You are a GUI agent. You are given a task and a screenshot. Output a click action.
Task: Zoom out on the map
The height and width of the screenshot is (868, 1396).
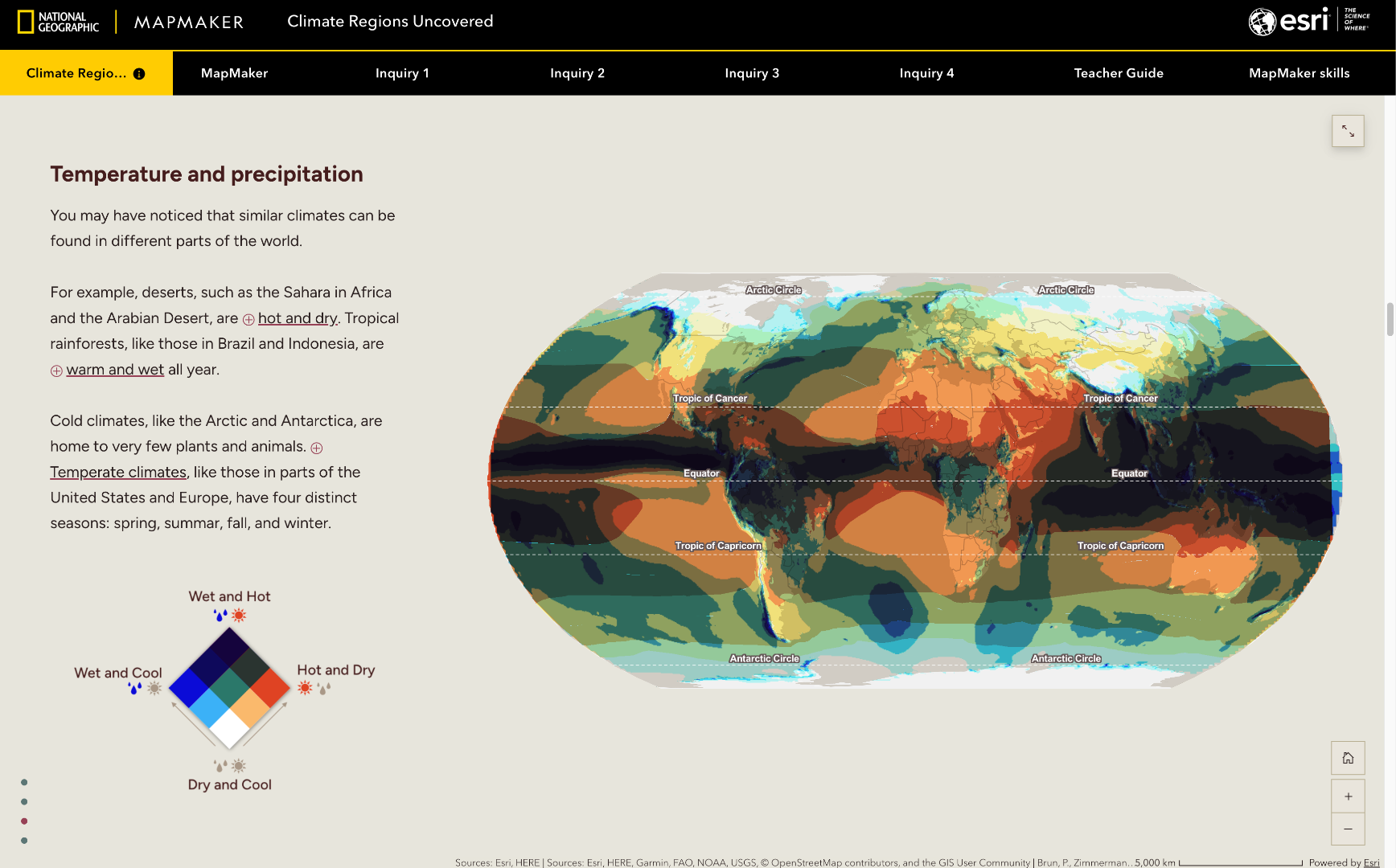tap(1348, 829)
